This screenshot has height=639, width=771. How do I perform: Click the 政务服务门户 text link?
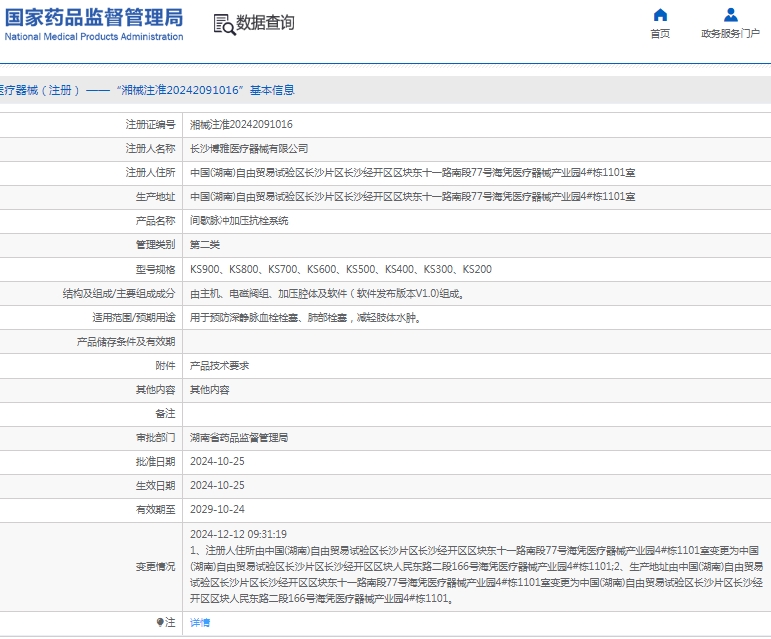pos(730,33)
